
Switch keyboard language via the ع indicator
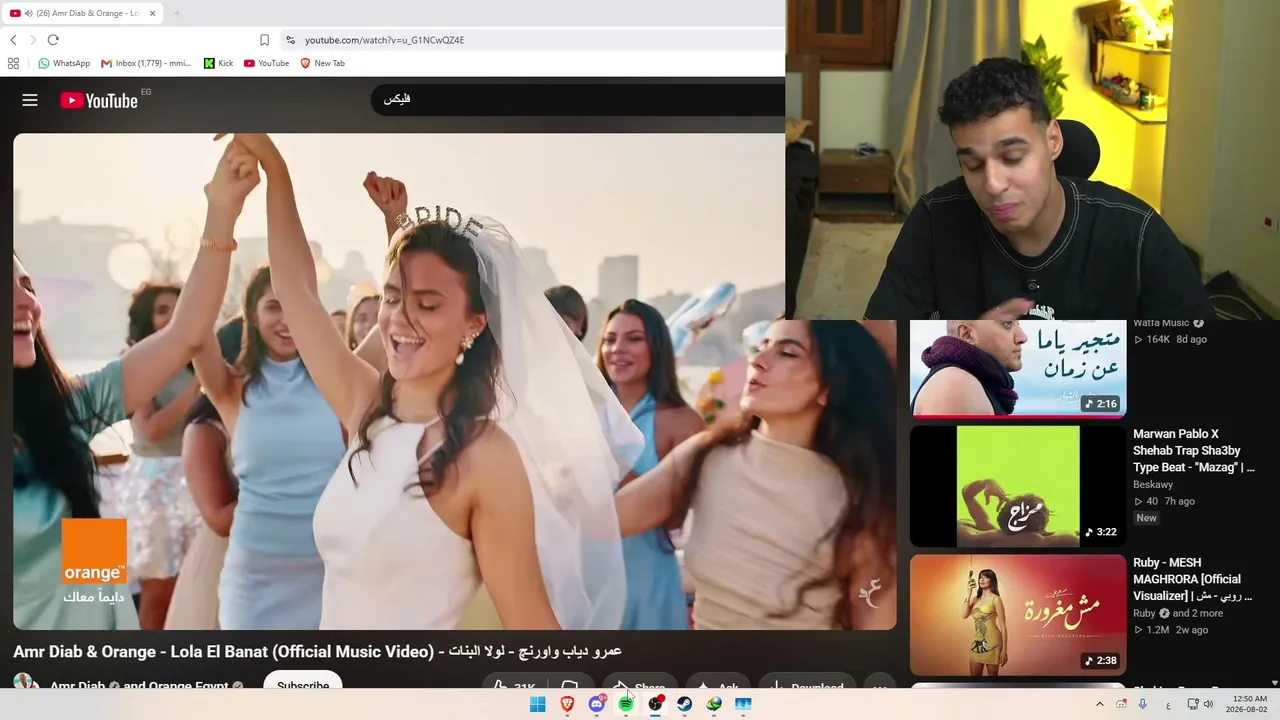[x=1168, y=705]
